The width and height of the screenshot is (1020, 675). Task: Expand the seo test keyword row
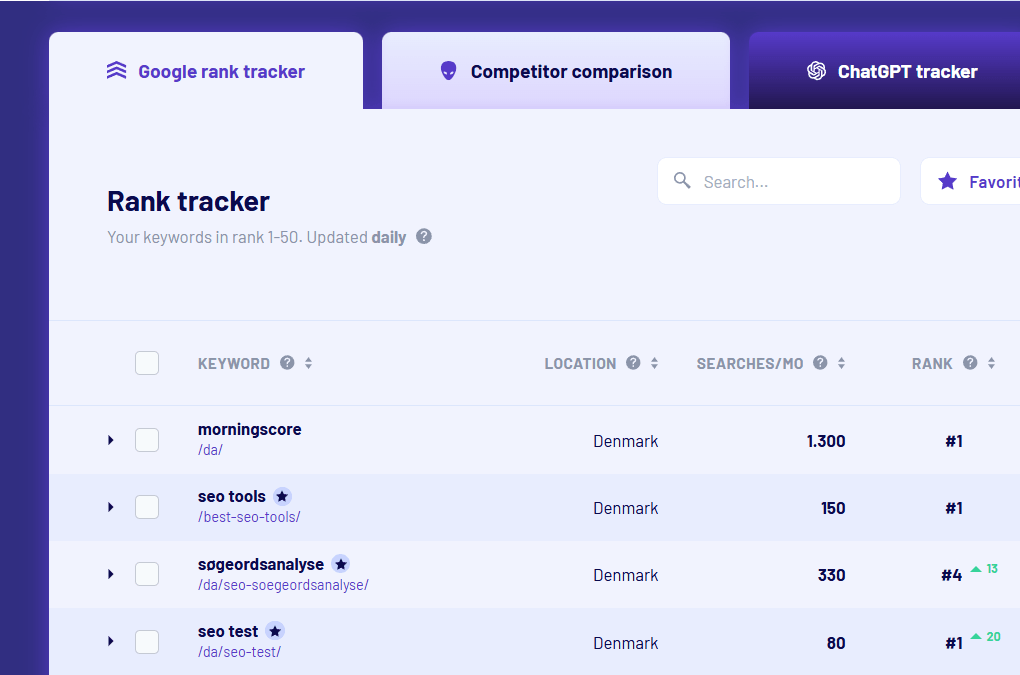pyautogui.click(x=110, y=642)
